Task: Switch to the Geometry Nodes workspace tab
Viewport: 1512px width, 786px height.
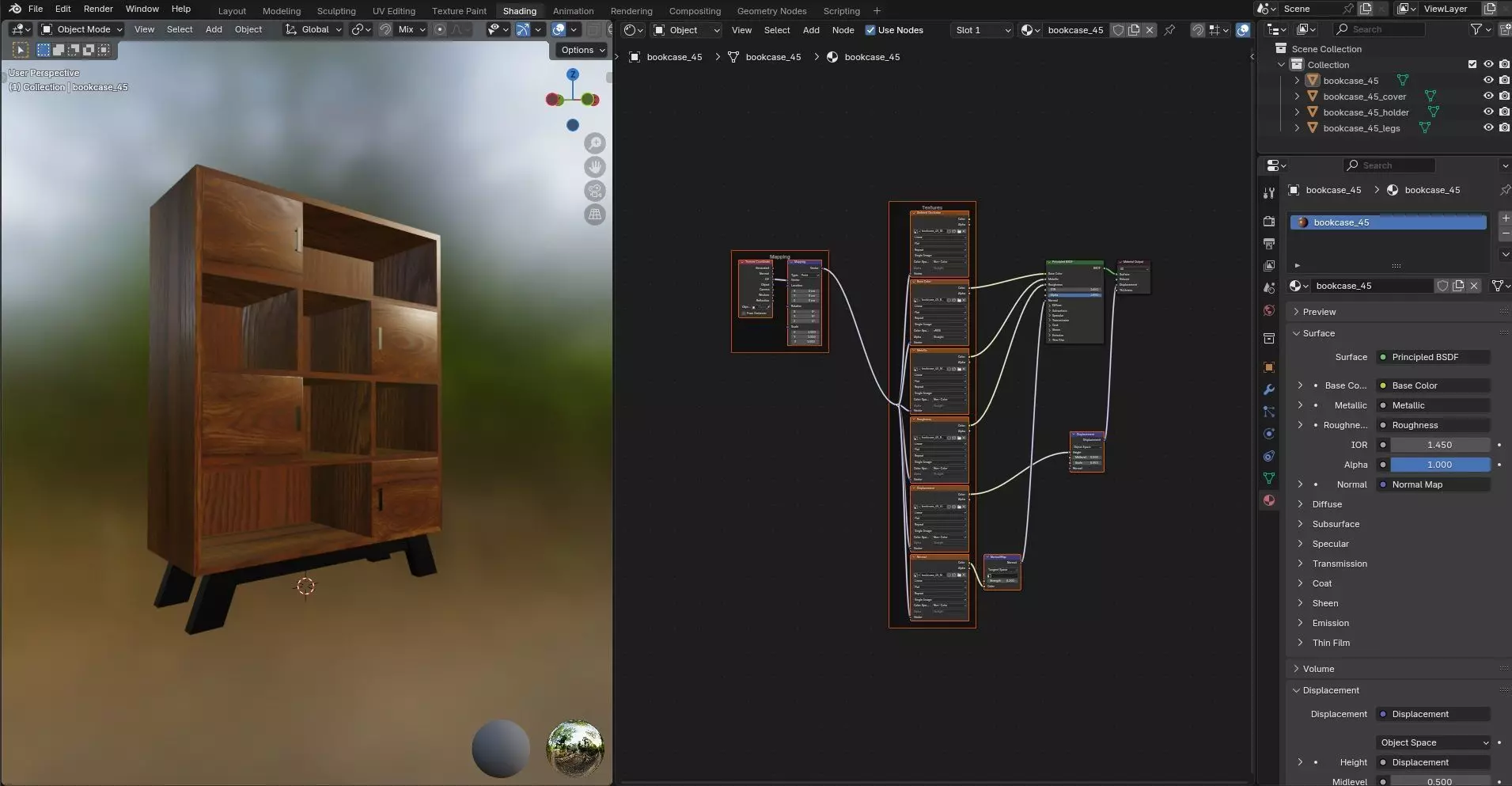Action: [771, 11]
